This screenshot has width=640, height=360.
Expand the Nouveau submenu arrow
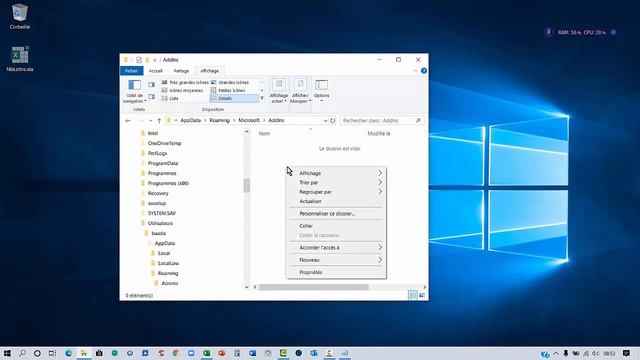click(x=380, y=260)
